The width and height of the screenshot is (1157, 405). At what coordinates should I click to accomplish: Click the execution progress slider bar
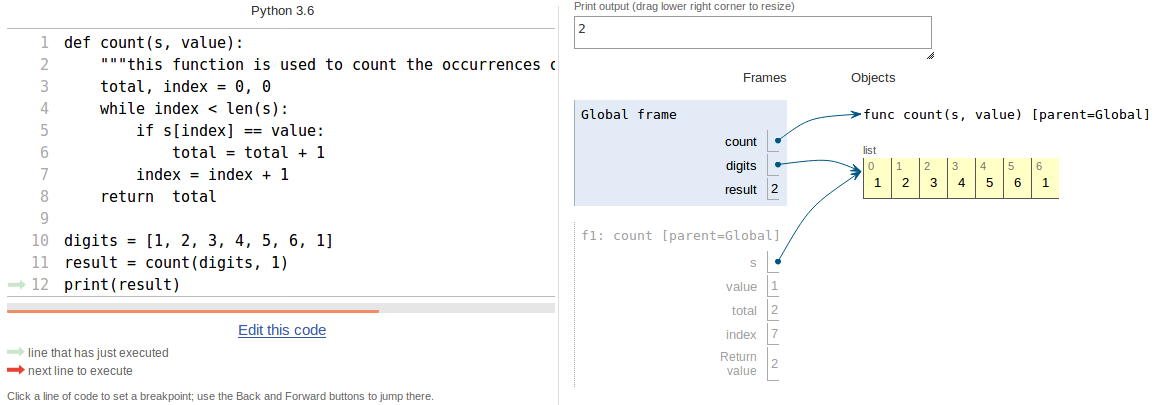(280, 308)
